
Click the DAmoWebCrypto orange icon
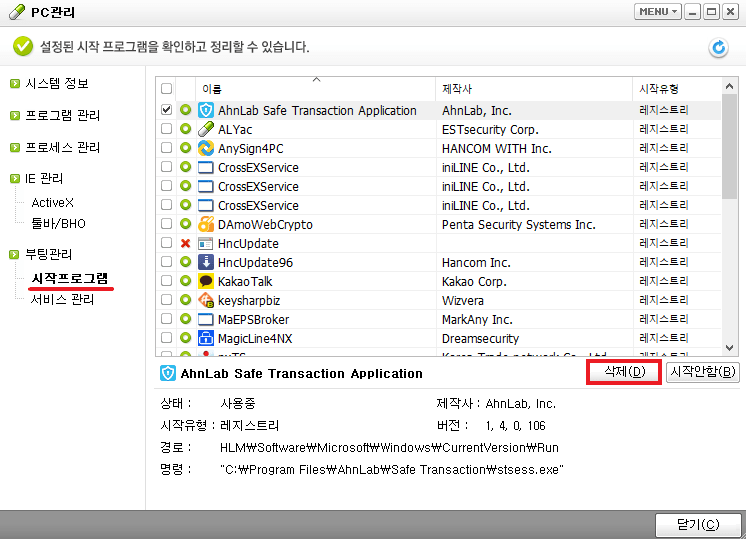206,225
